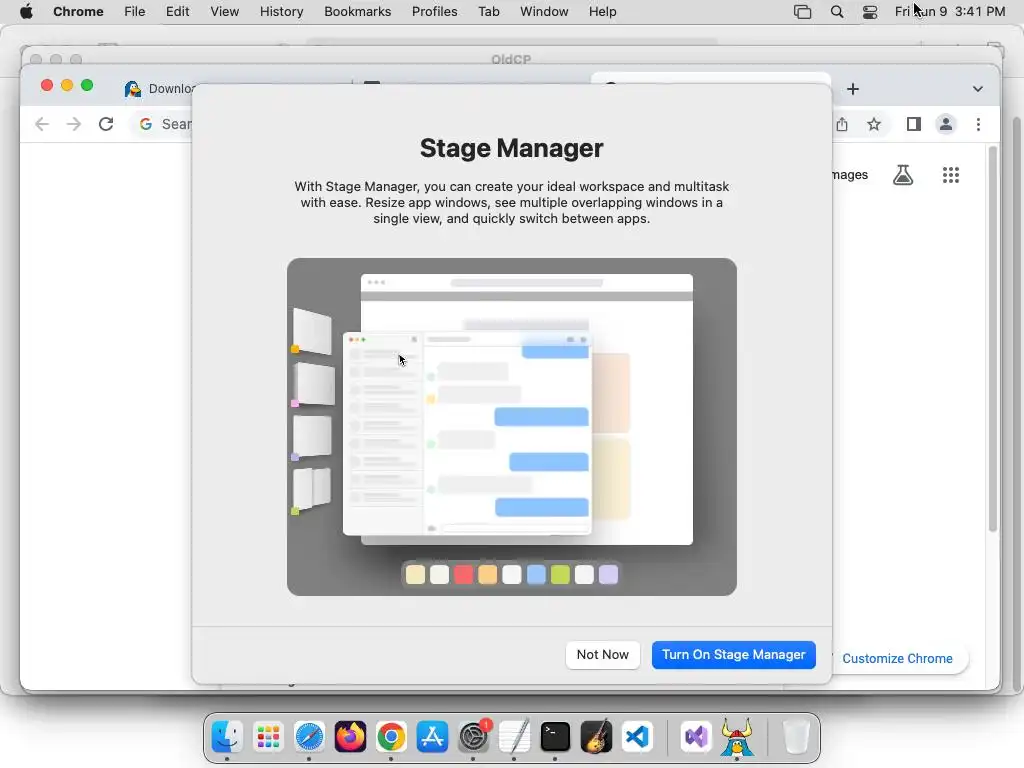This screenshot has height=768, width=1024.
Task: Open Visual Studio from Dock
Action: (x=696, y=737)
